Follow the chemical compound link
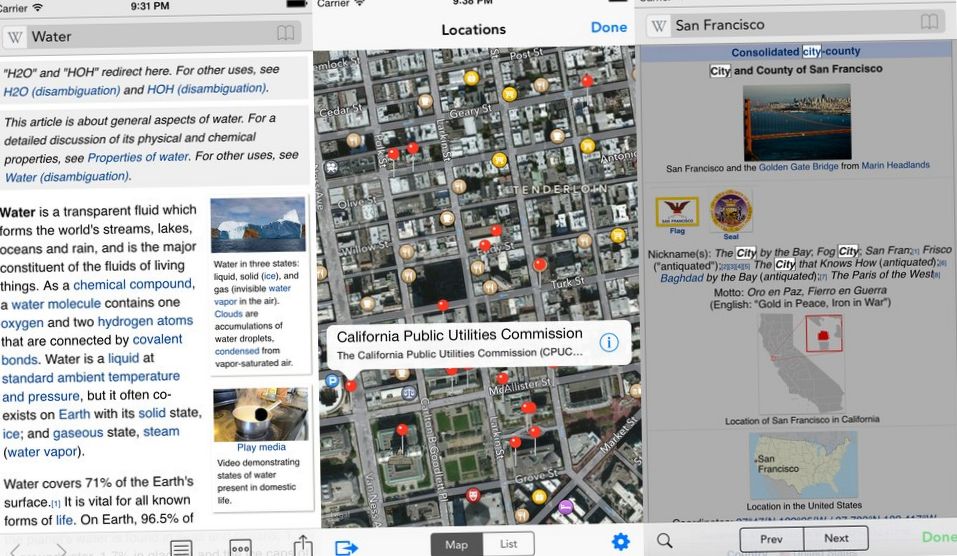This screenshot has width=957, height=556. tap(133, 284)
